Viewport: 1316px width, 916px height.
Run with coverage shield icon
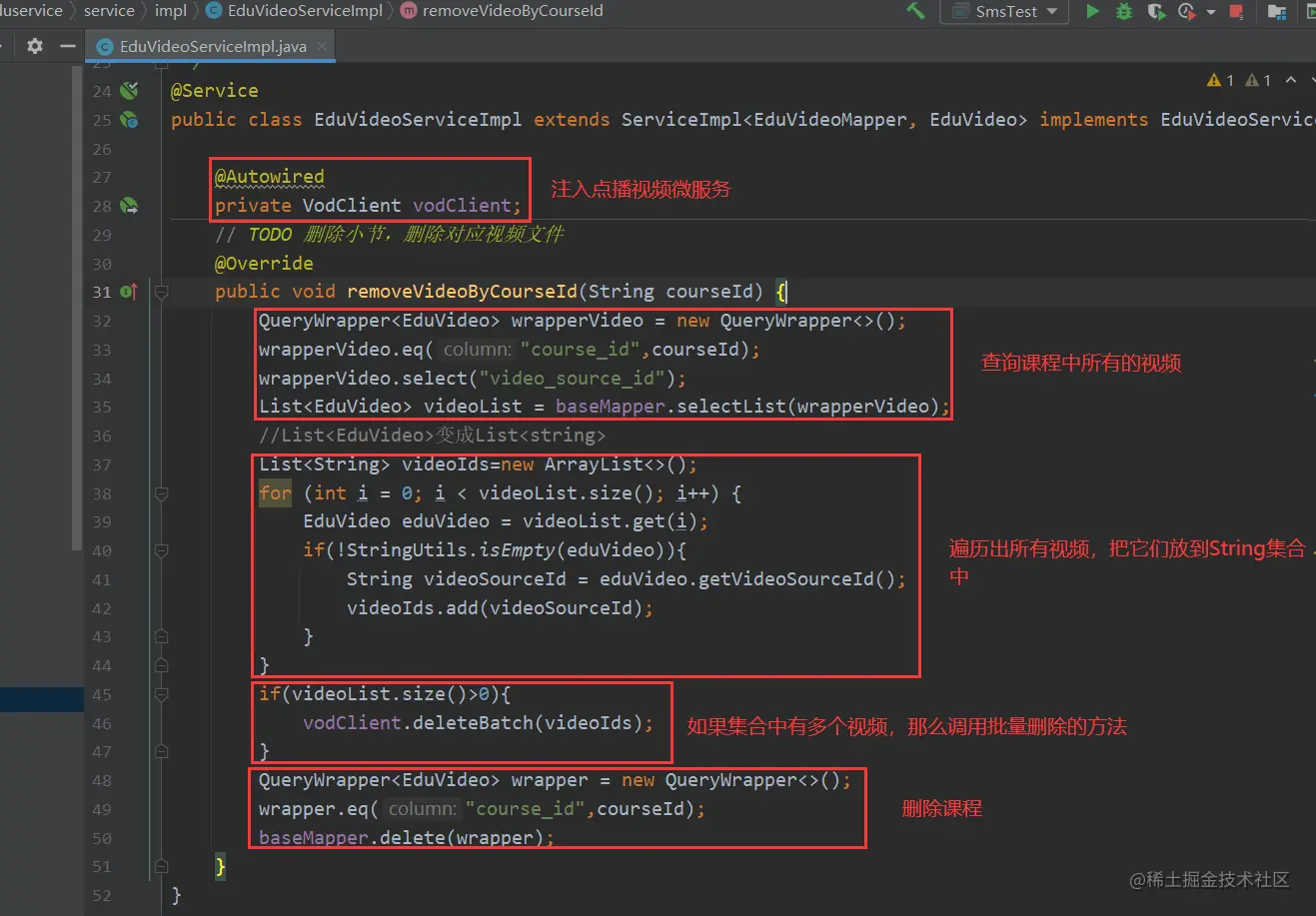click(1156, 11)
